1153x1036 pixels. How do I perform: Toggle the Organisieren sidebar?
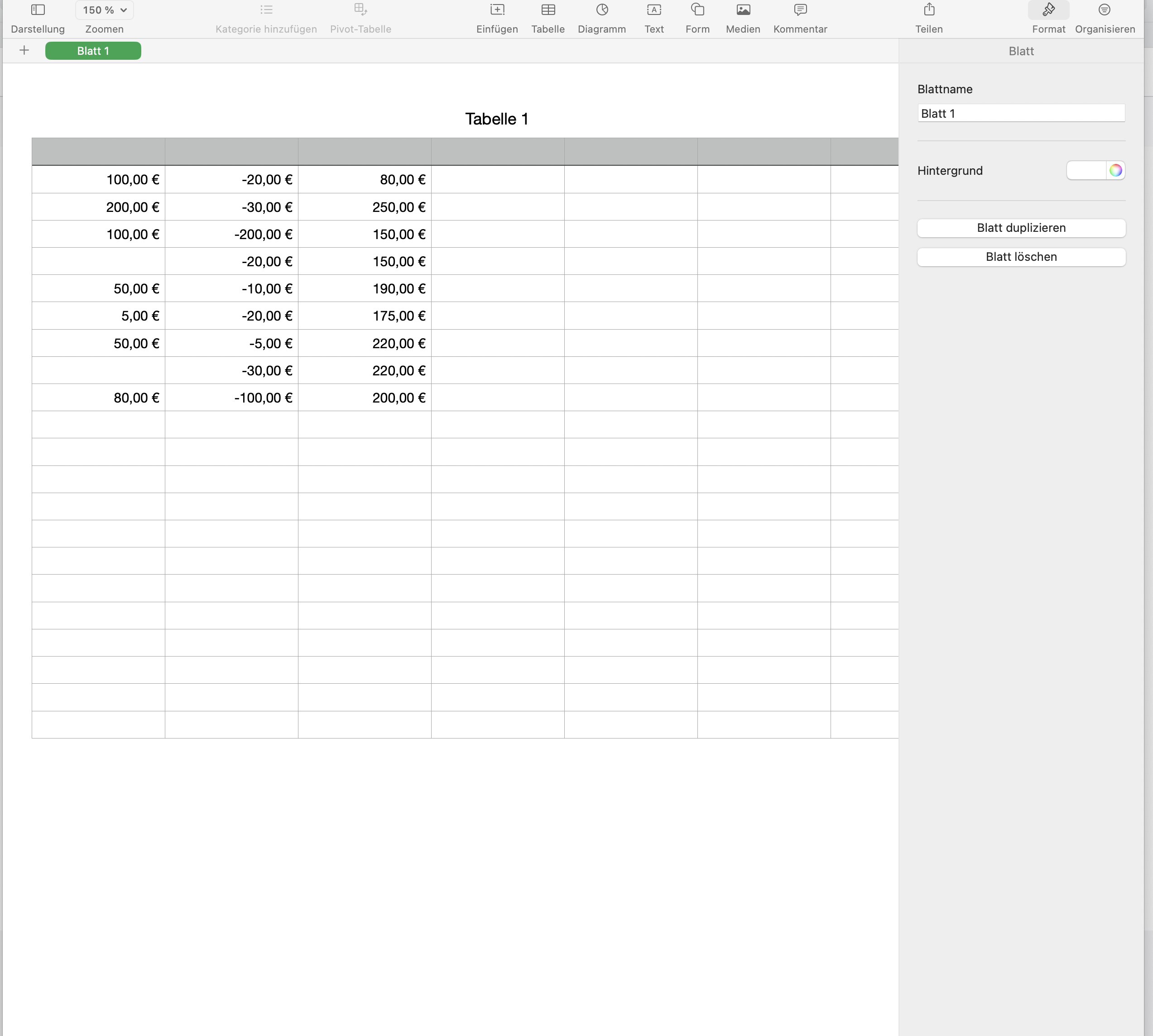coord(1104,10)
